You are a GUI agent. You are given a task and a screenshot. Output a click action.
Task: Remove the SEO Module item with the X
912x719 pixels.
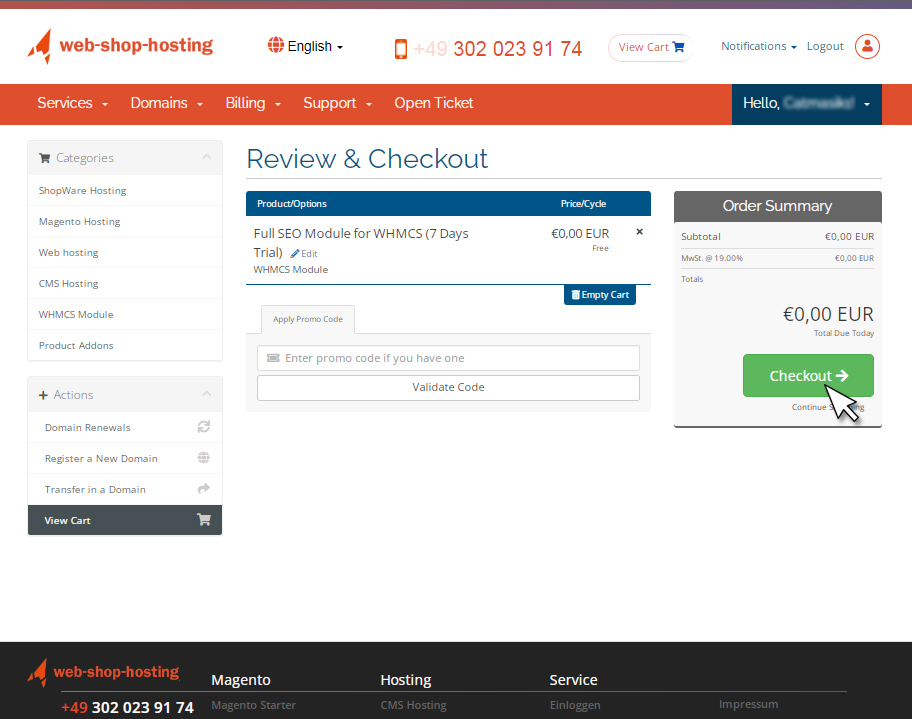pyautogui.click(x=639, y=232)
